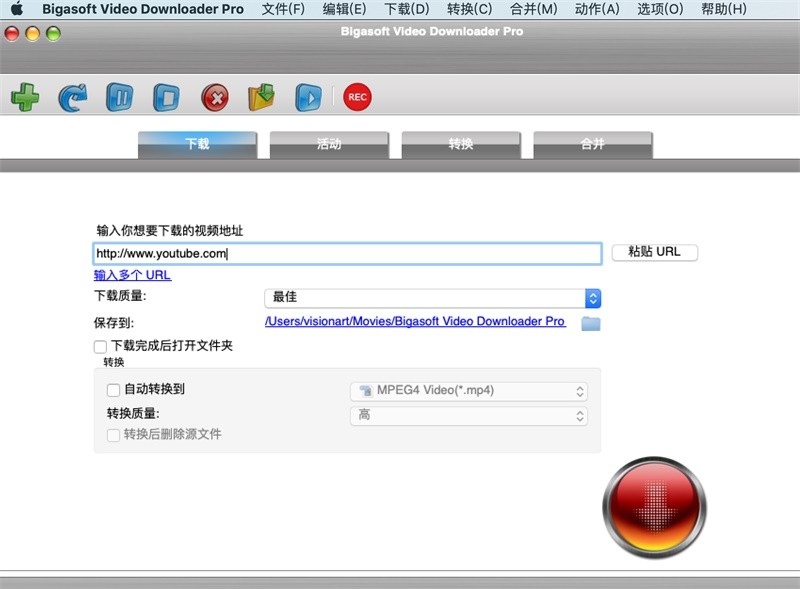Click the blue resume arrow toolbar icon
Image resolution: width=800 pixels, height=589 pixels.
(x=72, y=97)
